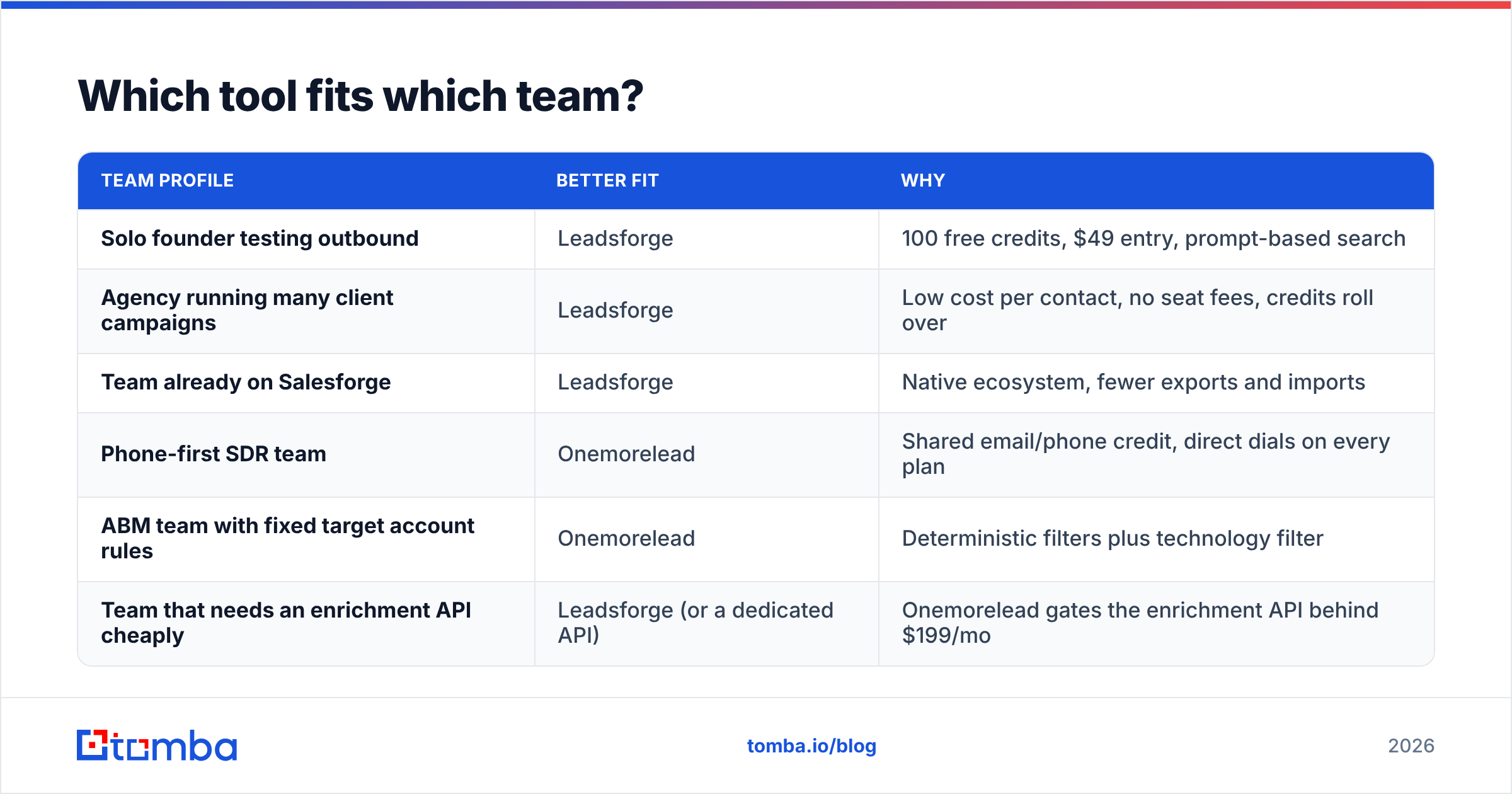The height and width of the screenshot is (794, 1512).
Task: Click the 'Which tool fits which team?' heading
Action: (360, 96)
